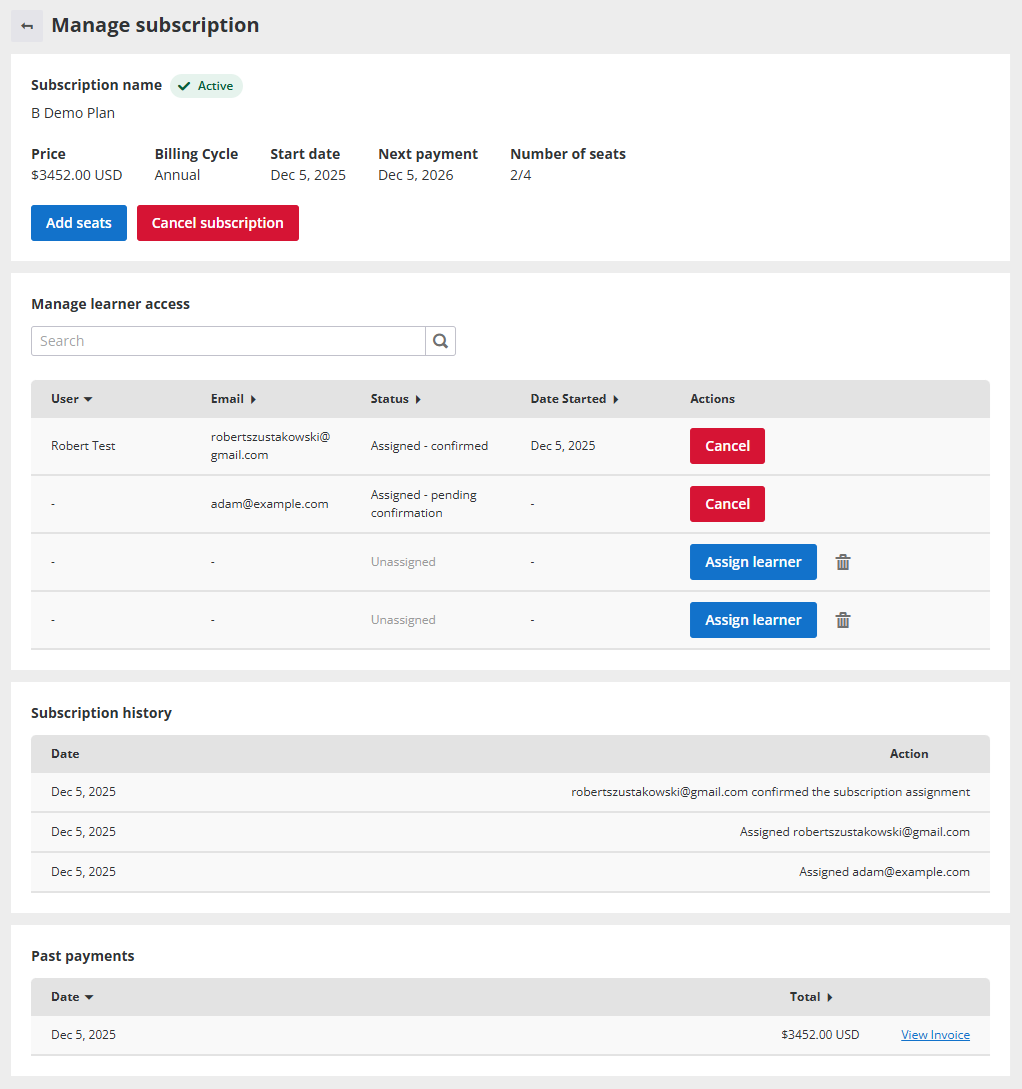Click 'Assigned - confirmed' status text
1022x1089 pixels.
[x=429, y=446]
